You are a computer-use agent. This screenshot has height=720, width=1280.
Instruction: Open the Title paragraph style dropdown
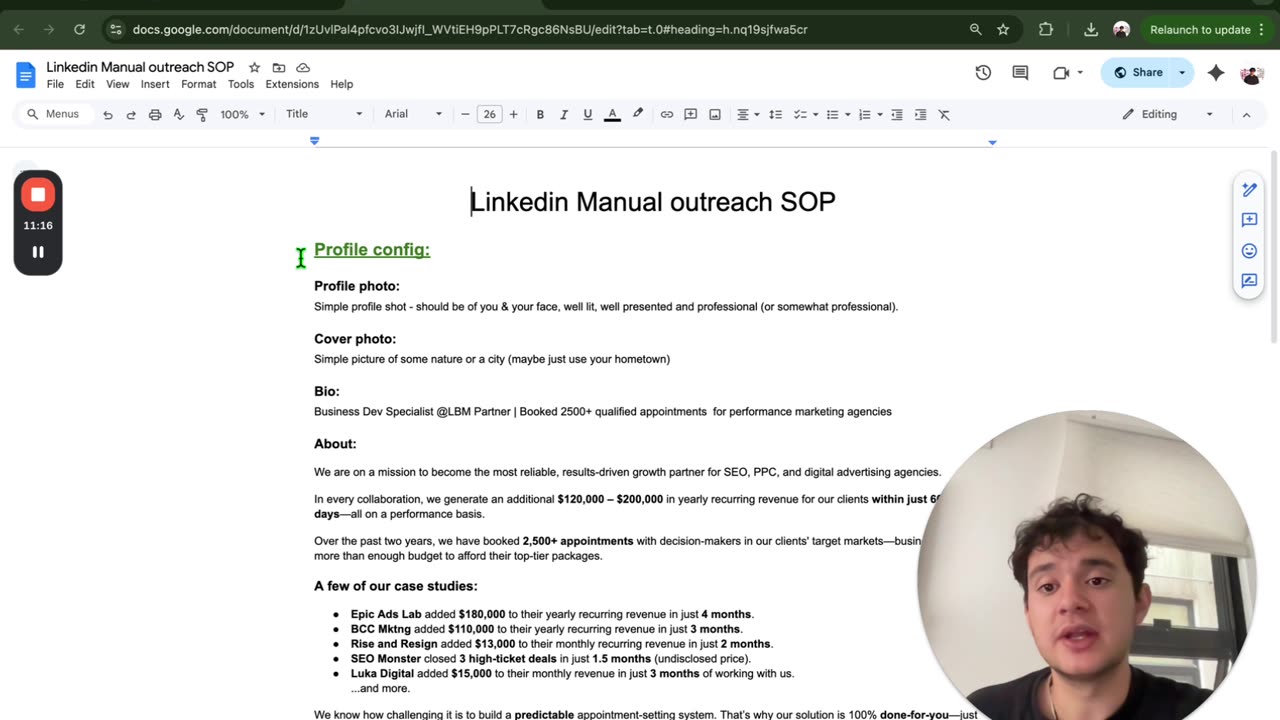point(323,114)
